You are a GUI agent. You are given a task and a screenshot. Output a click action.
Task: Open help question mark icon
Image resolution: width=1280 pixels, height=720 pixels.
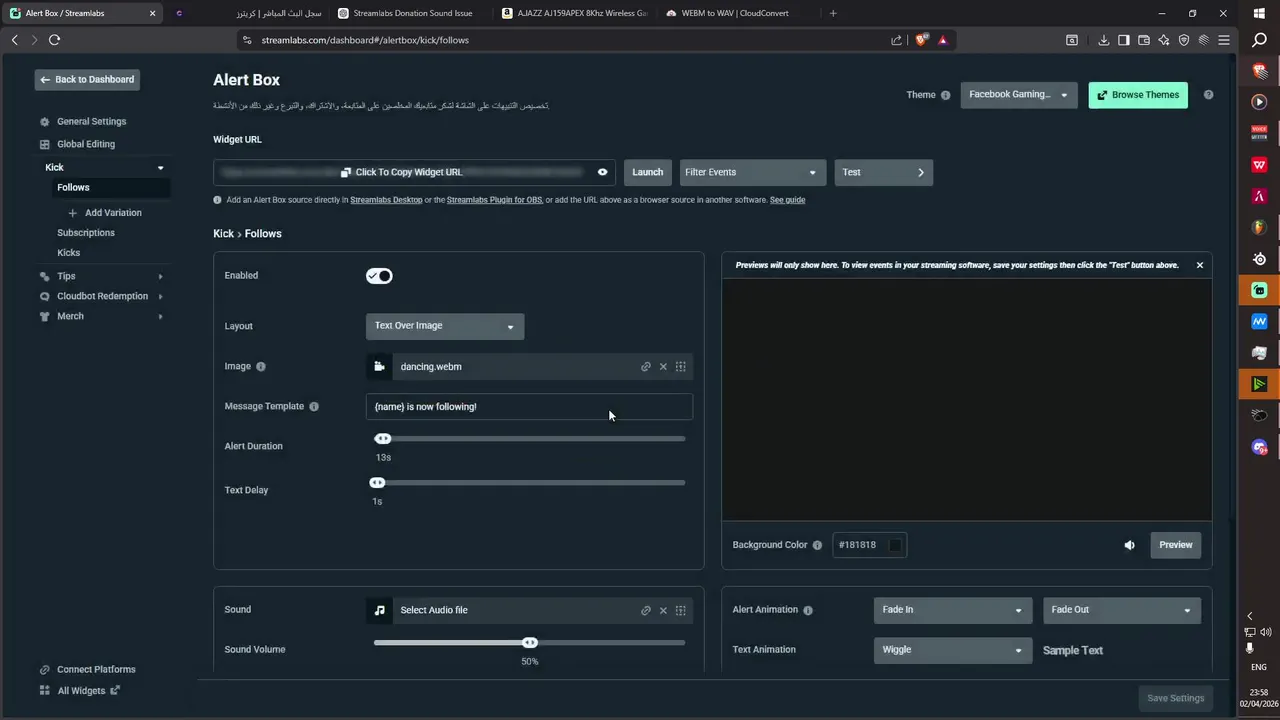(1208, 95)
